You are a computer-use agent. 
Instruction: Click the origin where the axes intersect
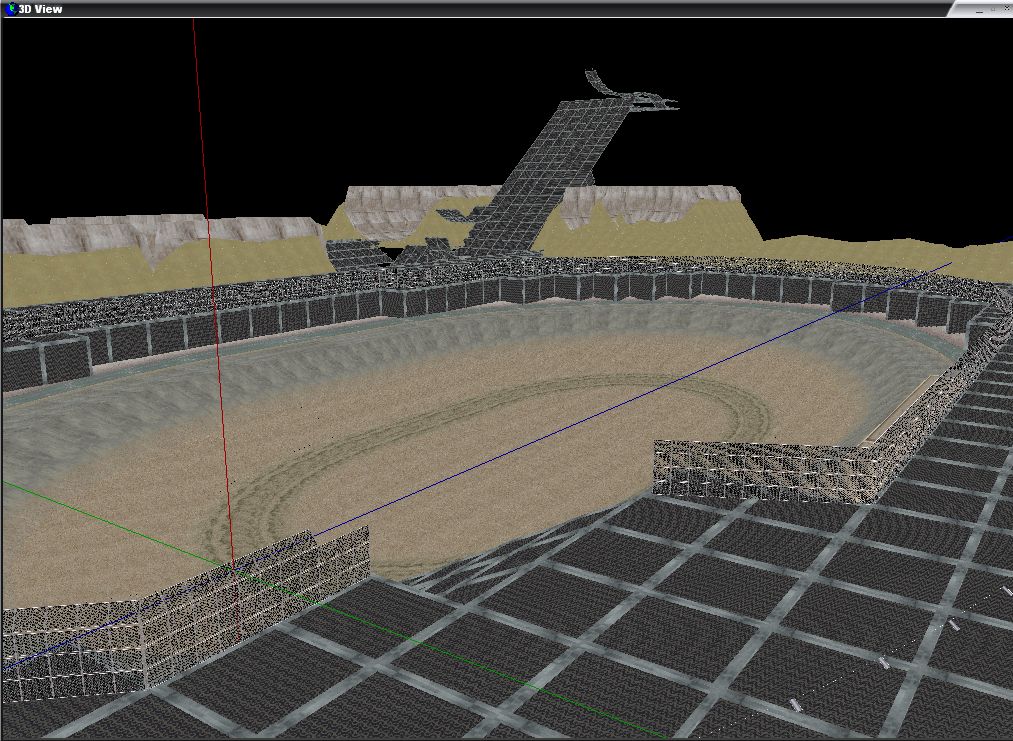[234, 567]
